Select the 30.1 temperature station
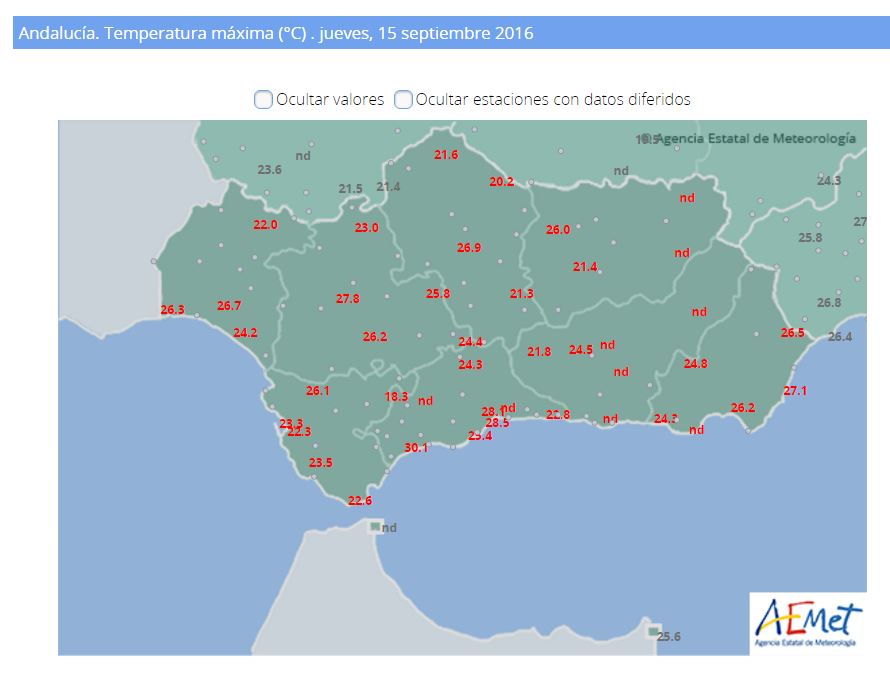 [x=416, y=448]
